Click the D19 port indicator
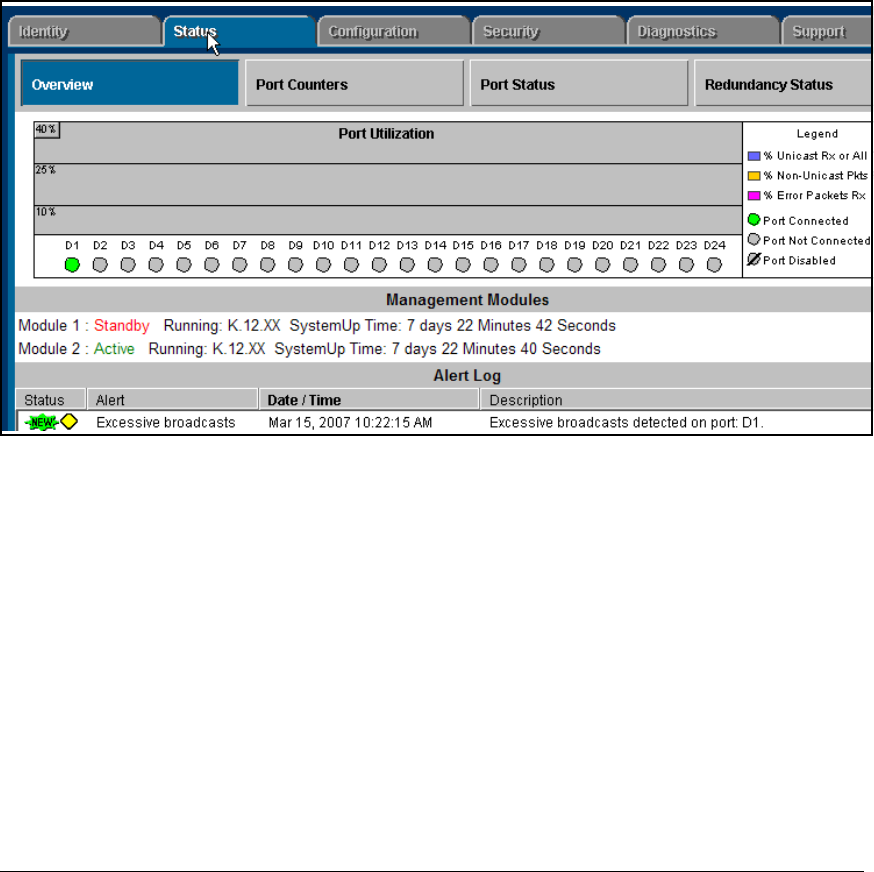Screen dimensions: 874x872 tap(575, 265)
